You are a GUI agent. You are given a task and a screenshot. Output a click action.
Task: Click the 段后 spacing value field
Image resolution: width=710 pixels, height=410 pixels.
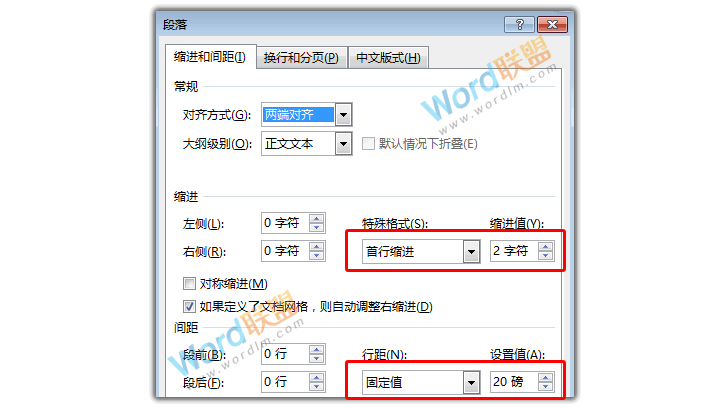coord(286,382)
